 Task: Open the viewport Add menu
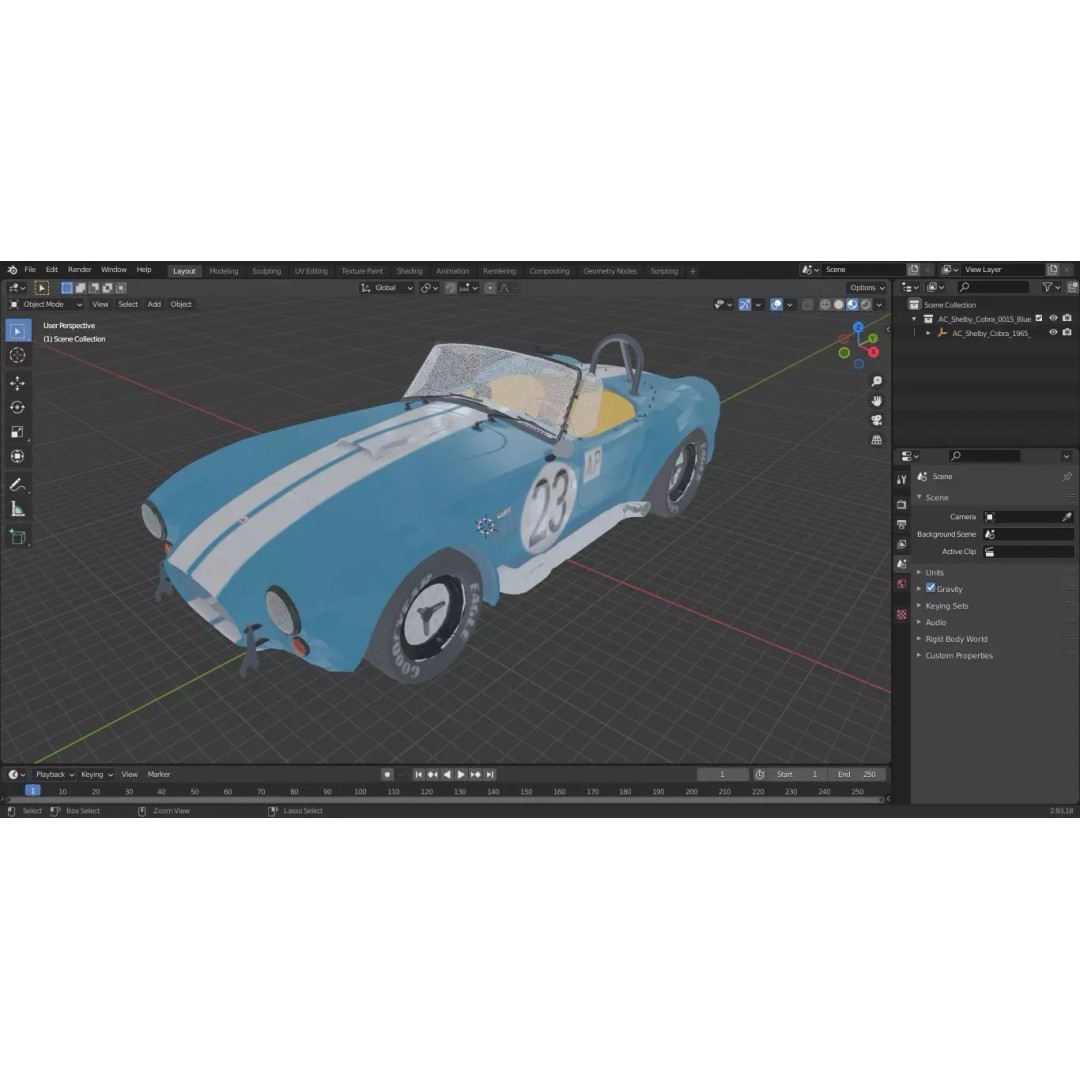[x=154, y=304]
